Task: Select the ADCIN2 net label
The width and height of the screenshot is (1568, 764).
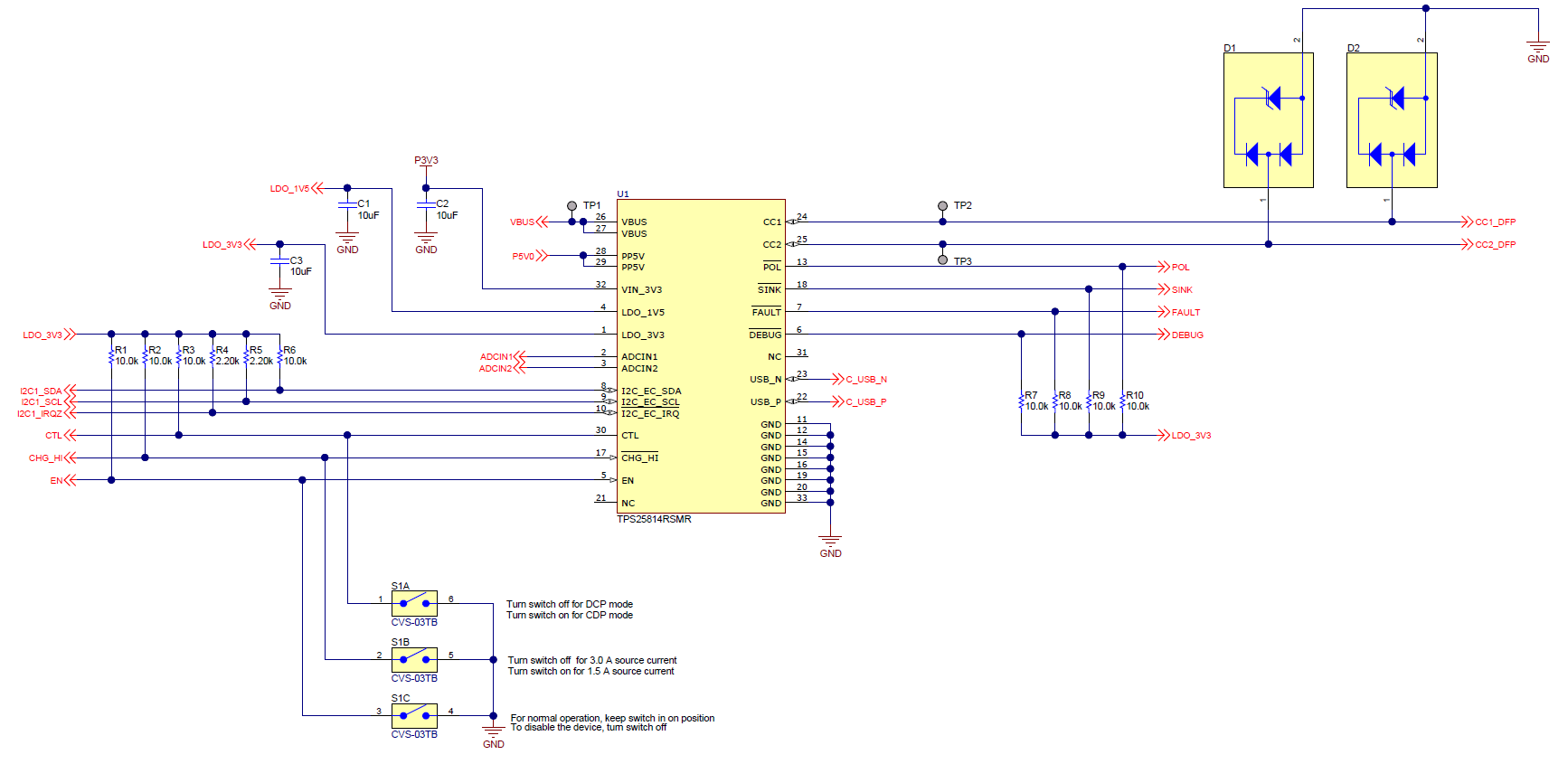Action: pyautogui.click(x=496, y=369)
